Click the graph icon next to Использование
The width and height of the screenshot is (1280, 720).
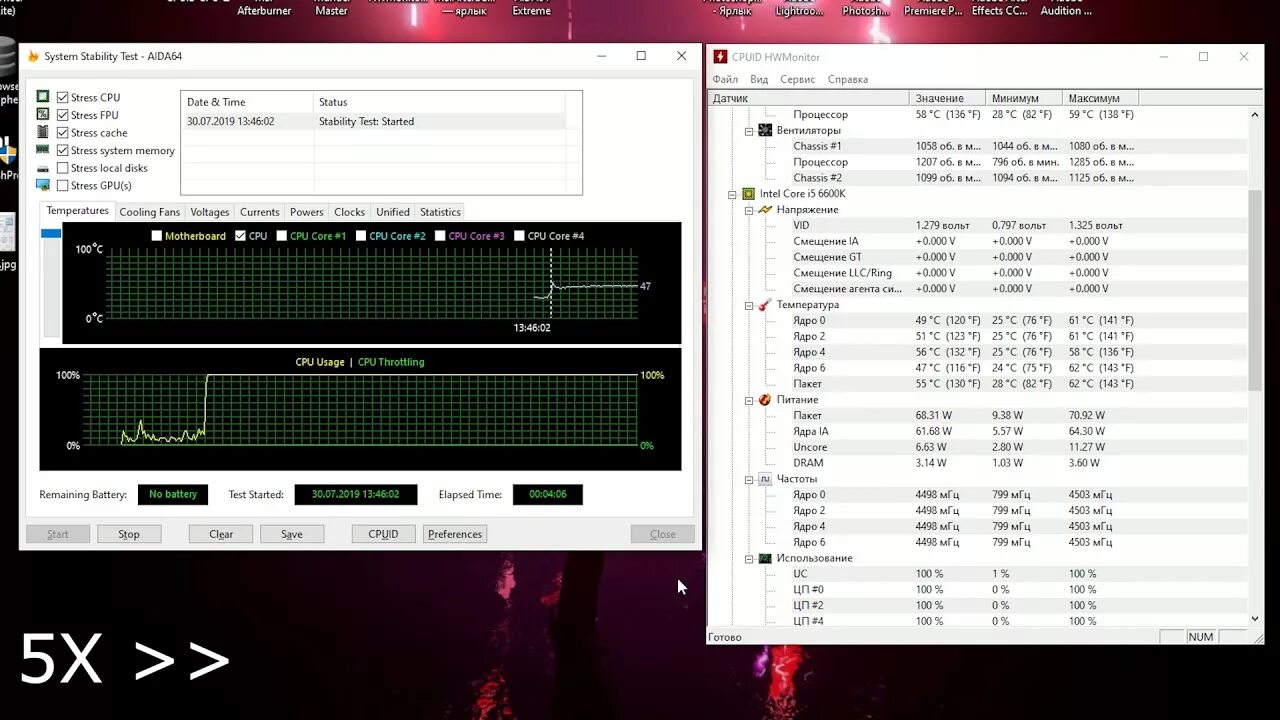(765, 558)
